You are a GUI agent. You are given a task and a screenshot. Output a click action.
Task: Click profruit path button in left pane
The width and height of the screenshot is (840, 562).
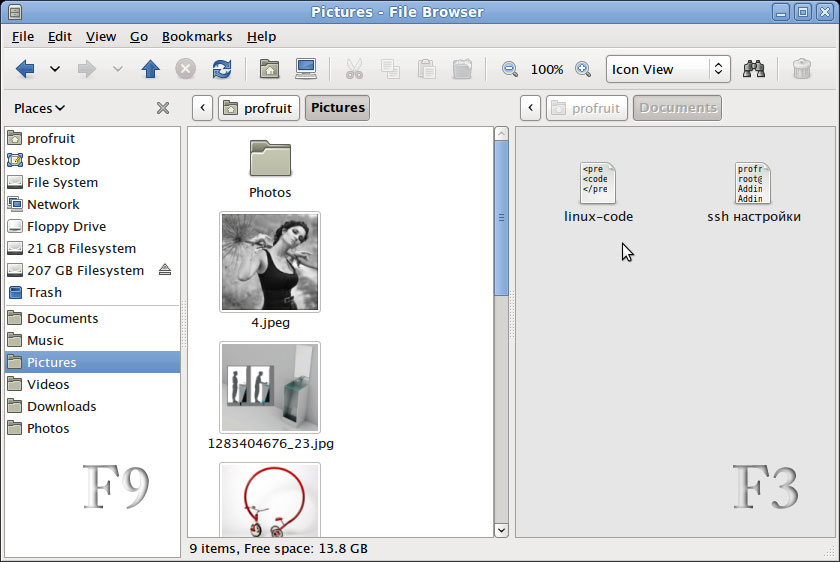259,108
